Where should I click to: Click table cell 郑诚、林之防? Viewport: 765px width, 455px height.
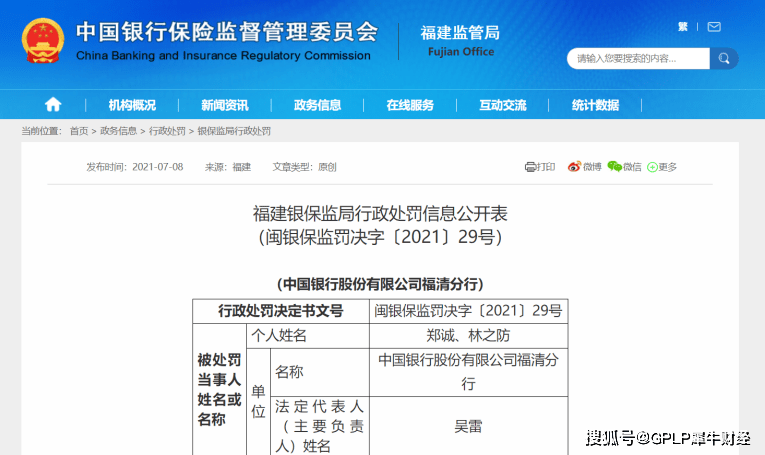[x=468, y=336]
